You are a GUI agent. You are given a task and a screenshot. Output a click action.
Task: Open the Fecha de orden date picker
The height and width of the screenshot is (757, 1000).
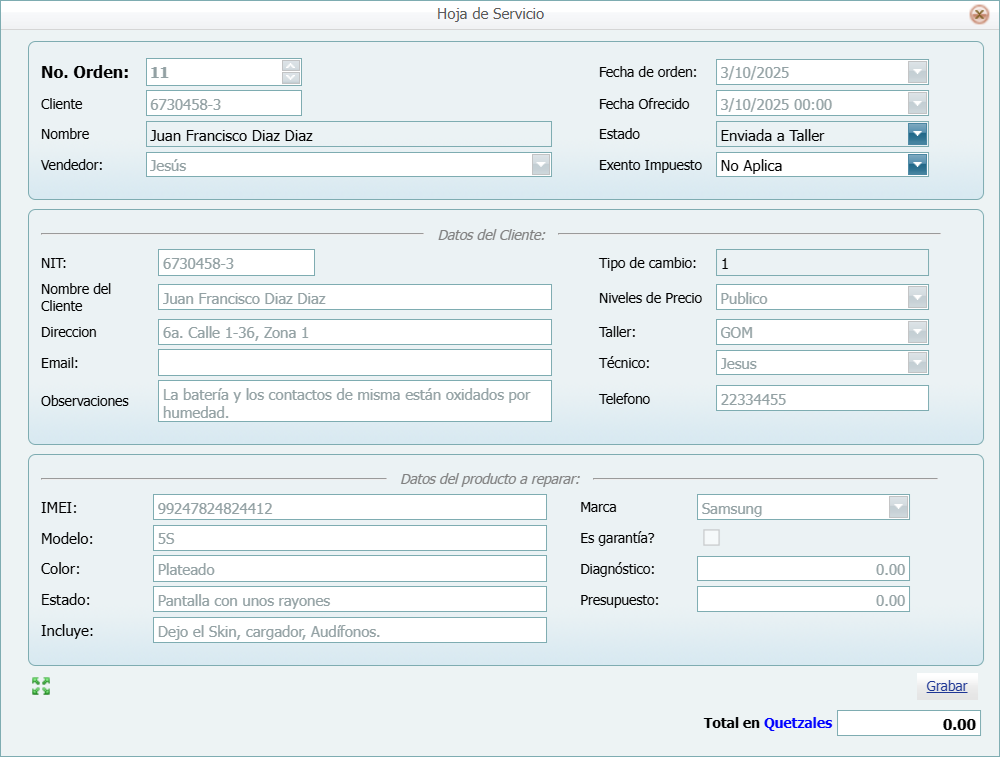(x=917, y=72)
